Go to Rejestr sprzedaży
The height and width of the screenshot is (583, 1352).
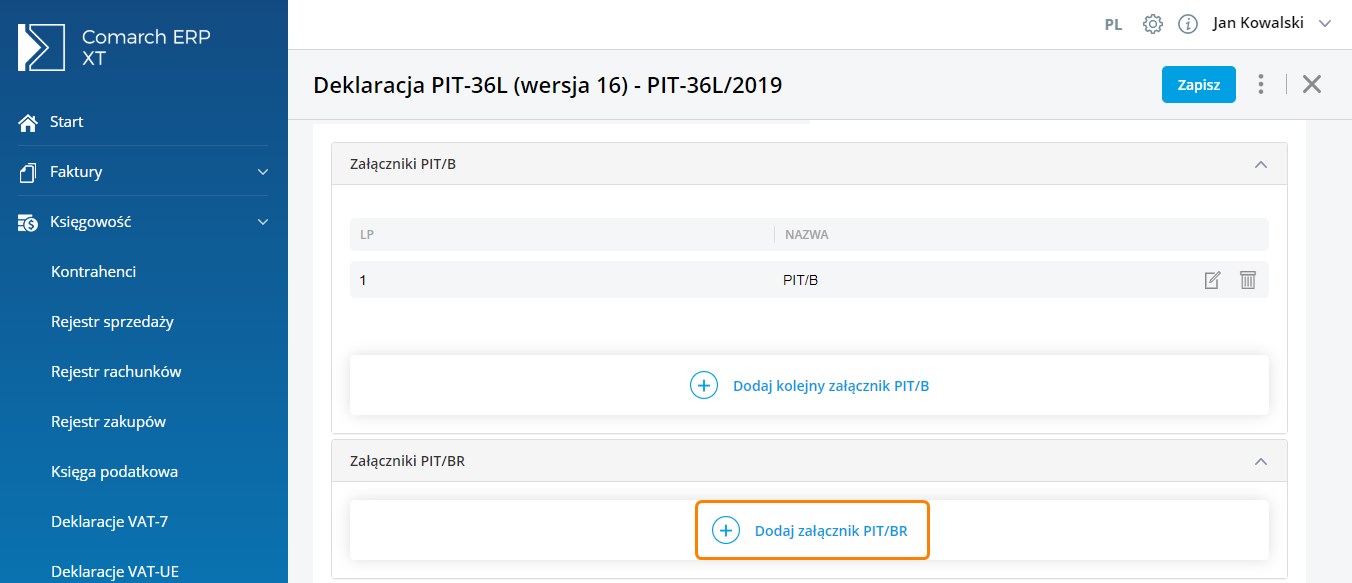(112, 322)
